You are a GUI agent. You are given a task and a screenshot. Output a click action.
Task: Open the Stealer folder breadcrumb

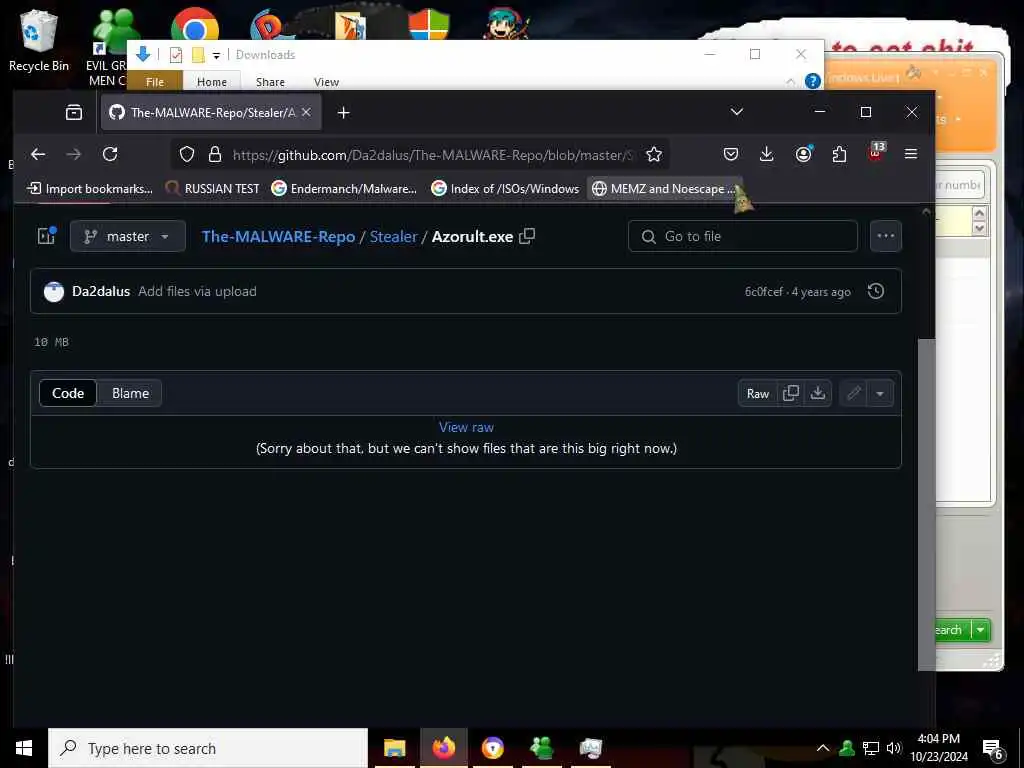tap(393, 236)
